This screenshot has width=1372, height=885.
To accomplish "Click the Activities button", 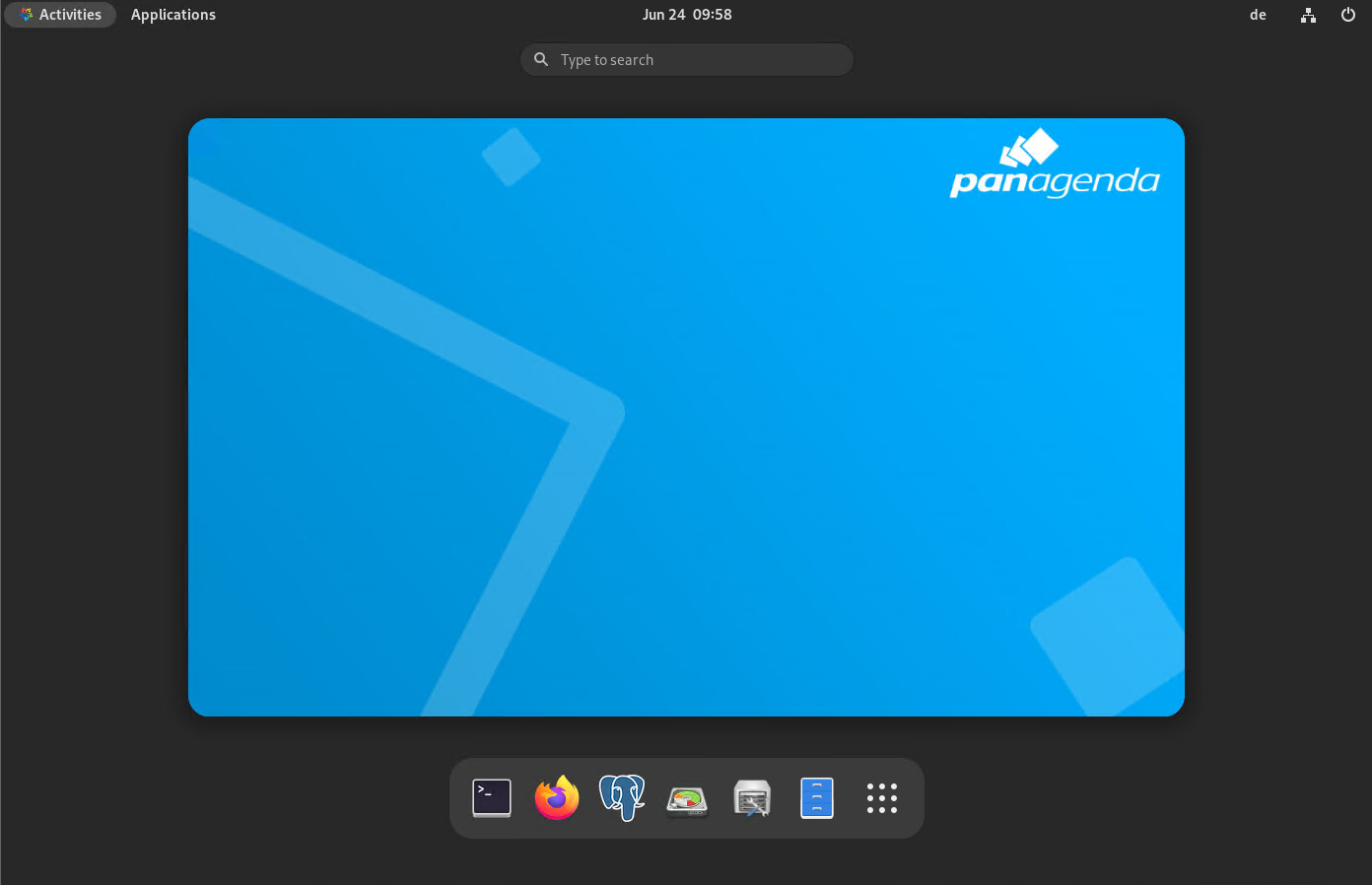I will [x=60, y=15].
